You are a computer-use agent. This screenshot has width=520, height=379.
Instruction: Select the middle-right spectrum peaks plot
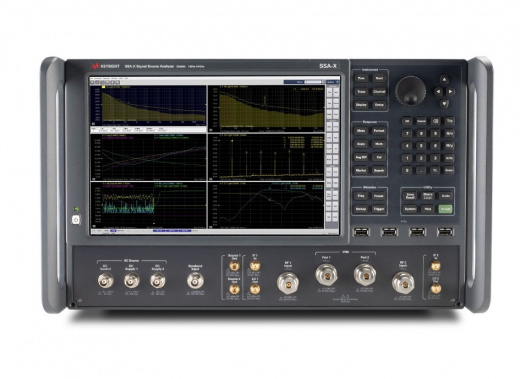[x=266, y=157]
